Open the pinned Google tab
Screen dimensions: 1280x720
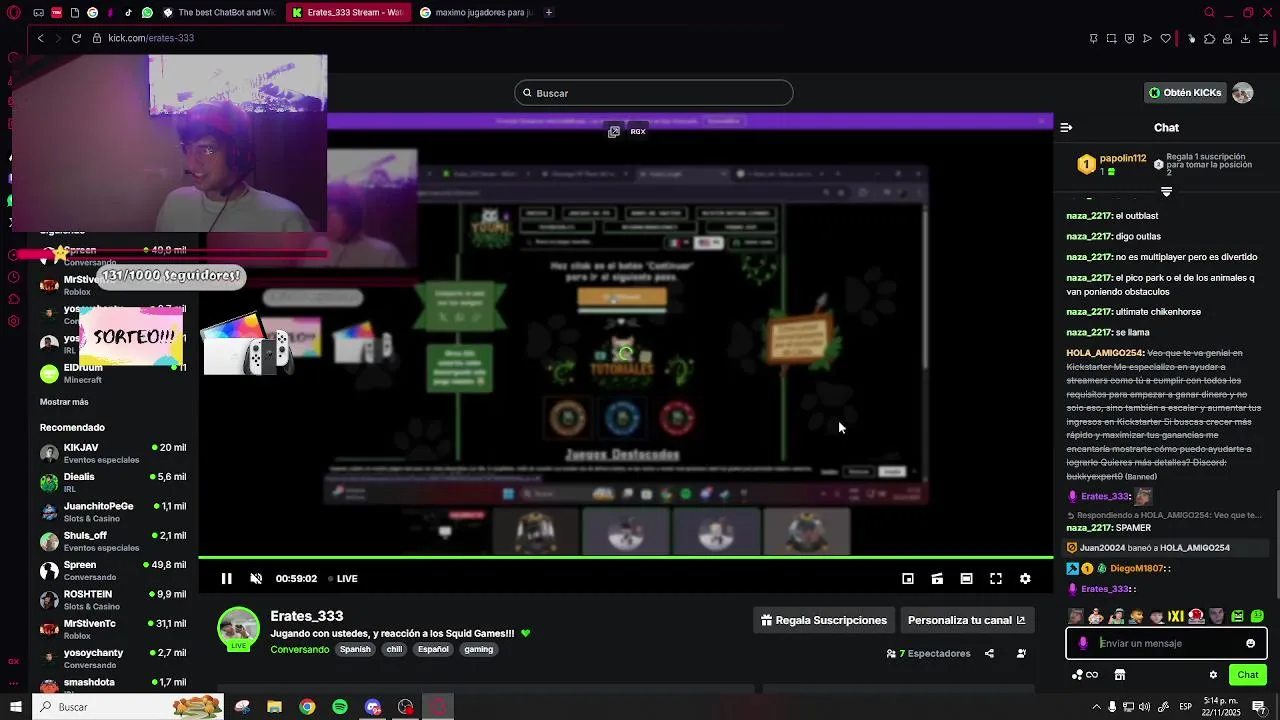(x=92, y=12)
